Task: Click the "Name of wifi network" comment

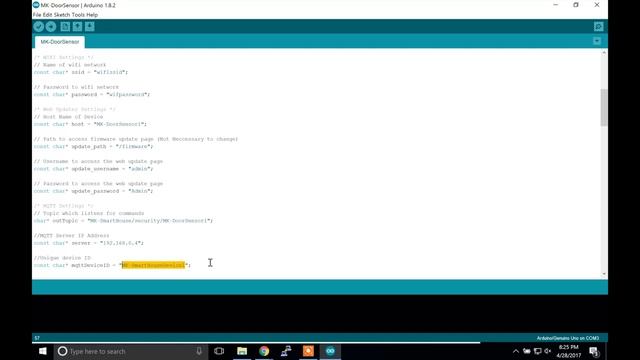Action: tap(70, 65)
